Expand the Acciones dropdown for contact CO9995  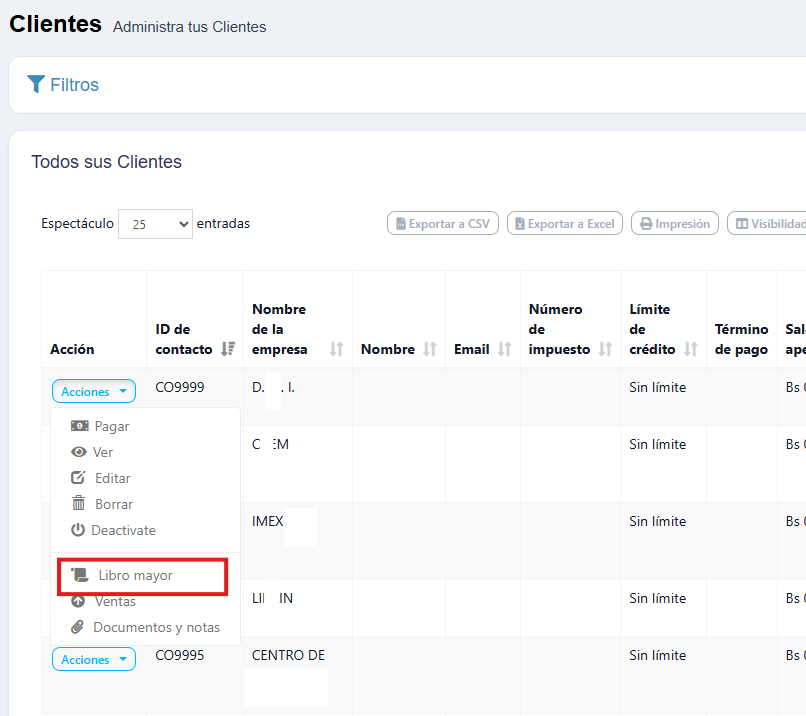point(94,660)
